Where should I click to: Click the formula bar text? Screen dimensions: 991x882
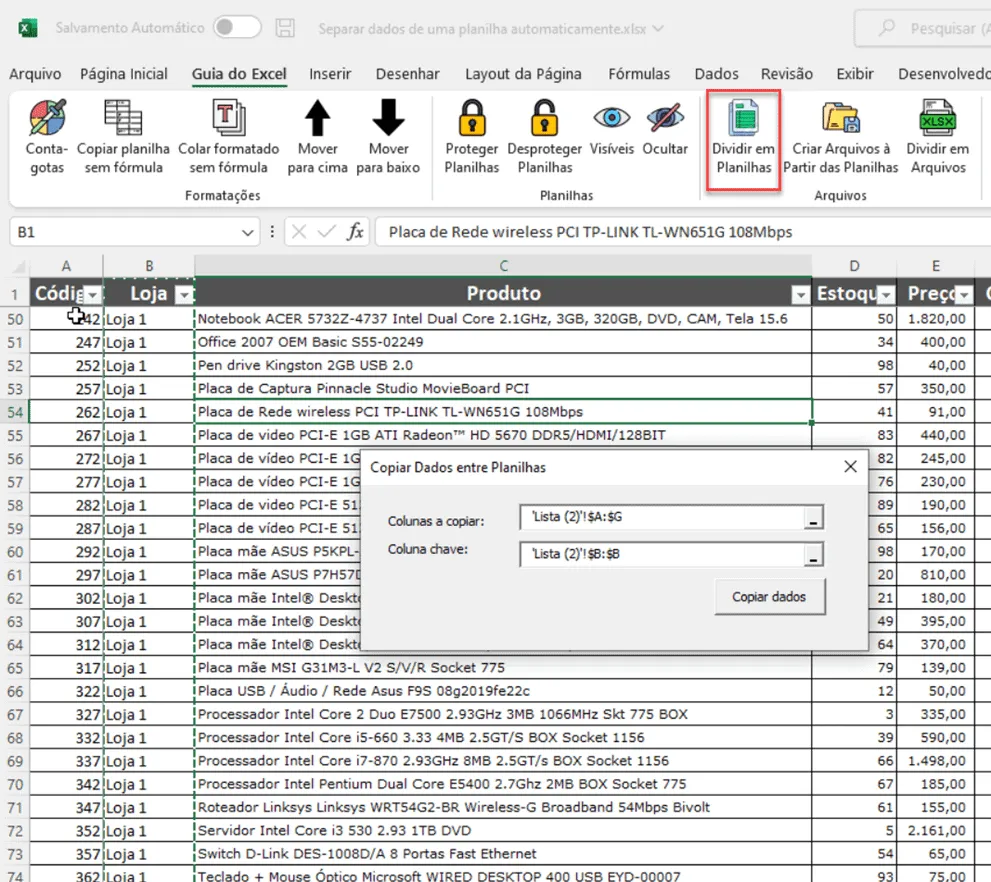590,232
